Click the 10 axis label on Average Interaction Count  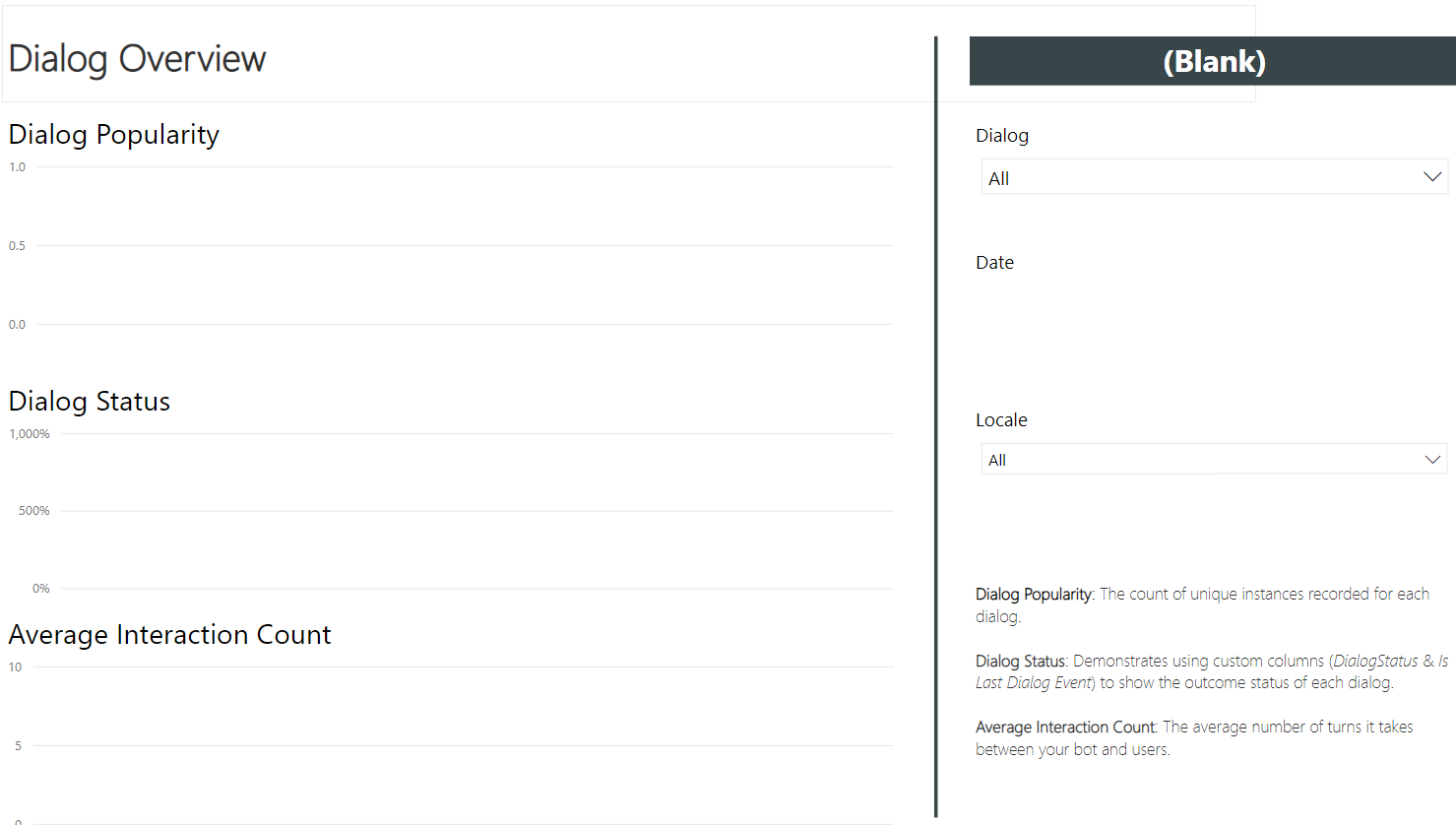16,666
